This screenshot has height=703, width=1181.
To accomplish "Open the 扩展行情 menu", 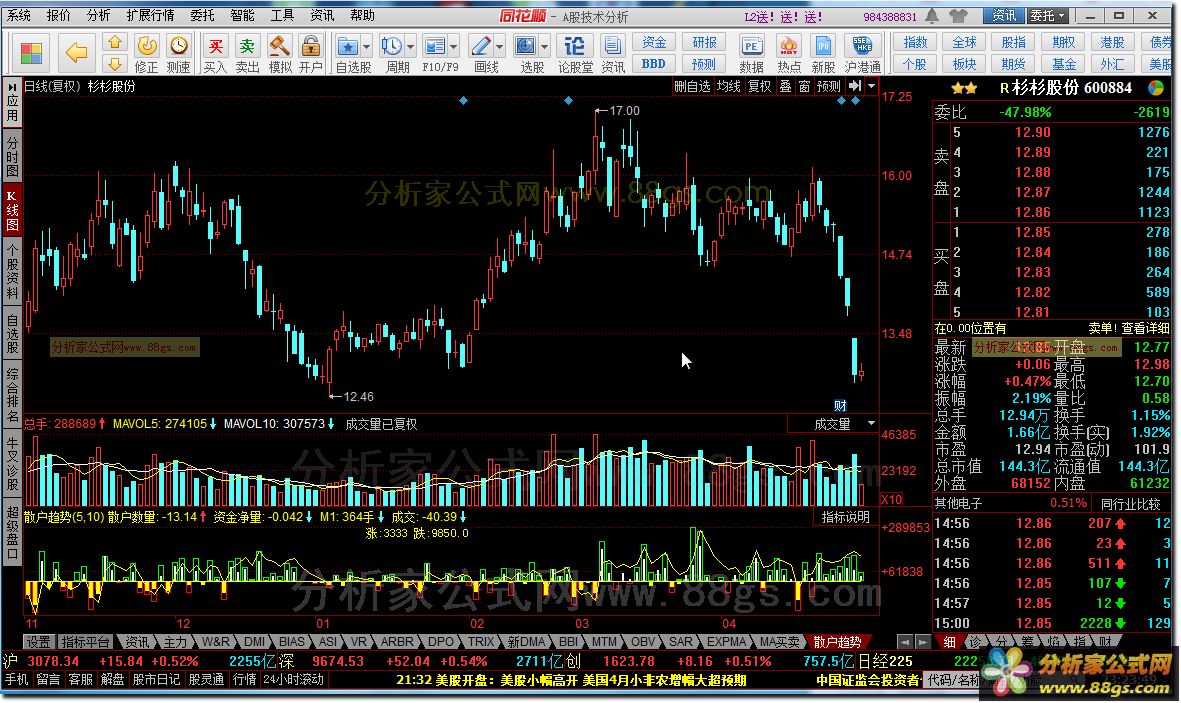I will [151, 15].
